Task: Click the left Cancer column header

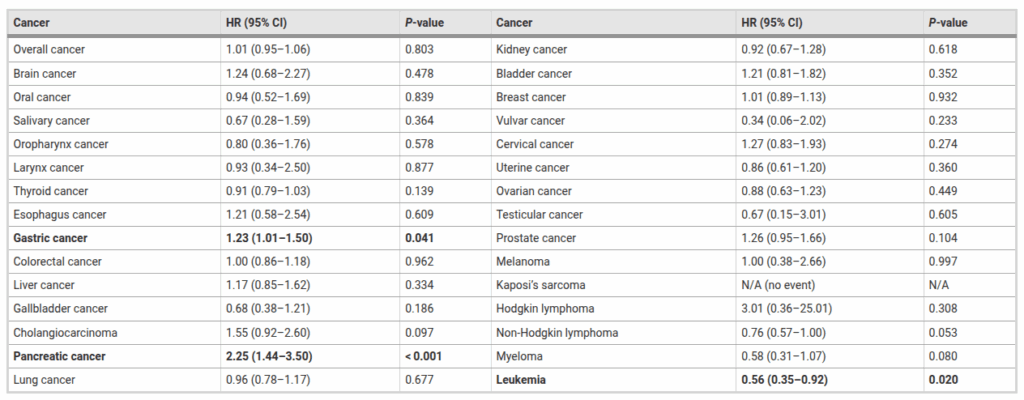Action: pyautogui.click(x=32, y=22)
